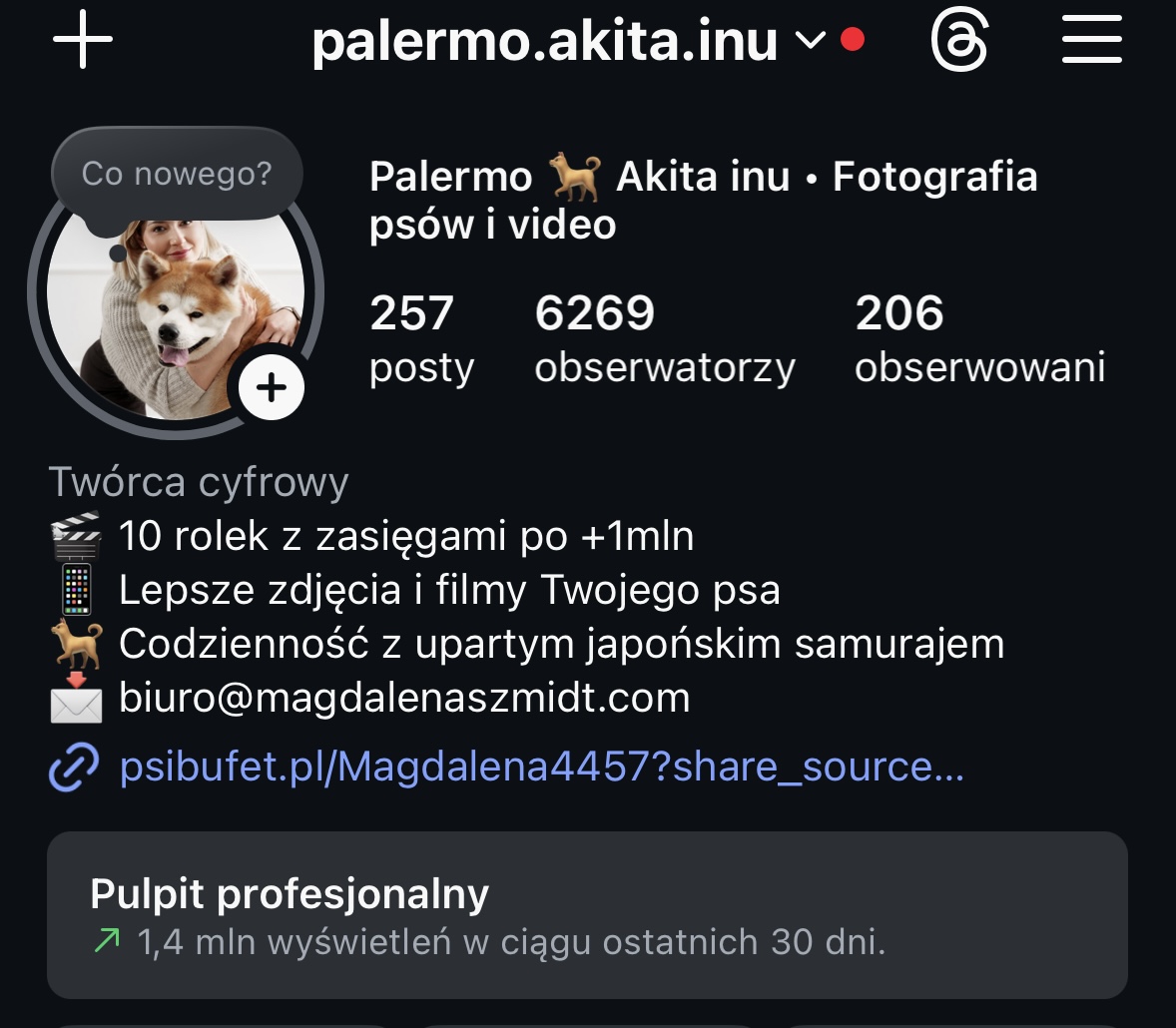Open the Threads app icon
The width and height of the screenshot is (1176, 1028).
[x=959, y=39]
